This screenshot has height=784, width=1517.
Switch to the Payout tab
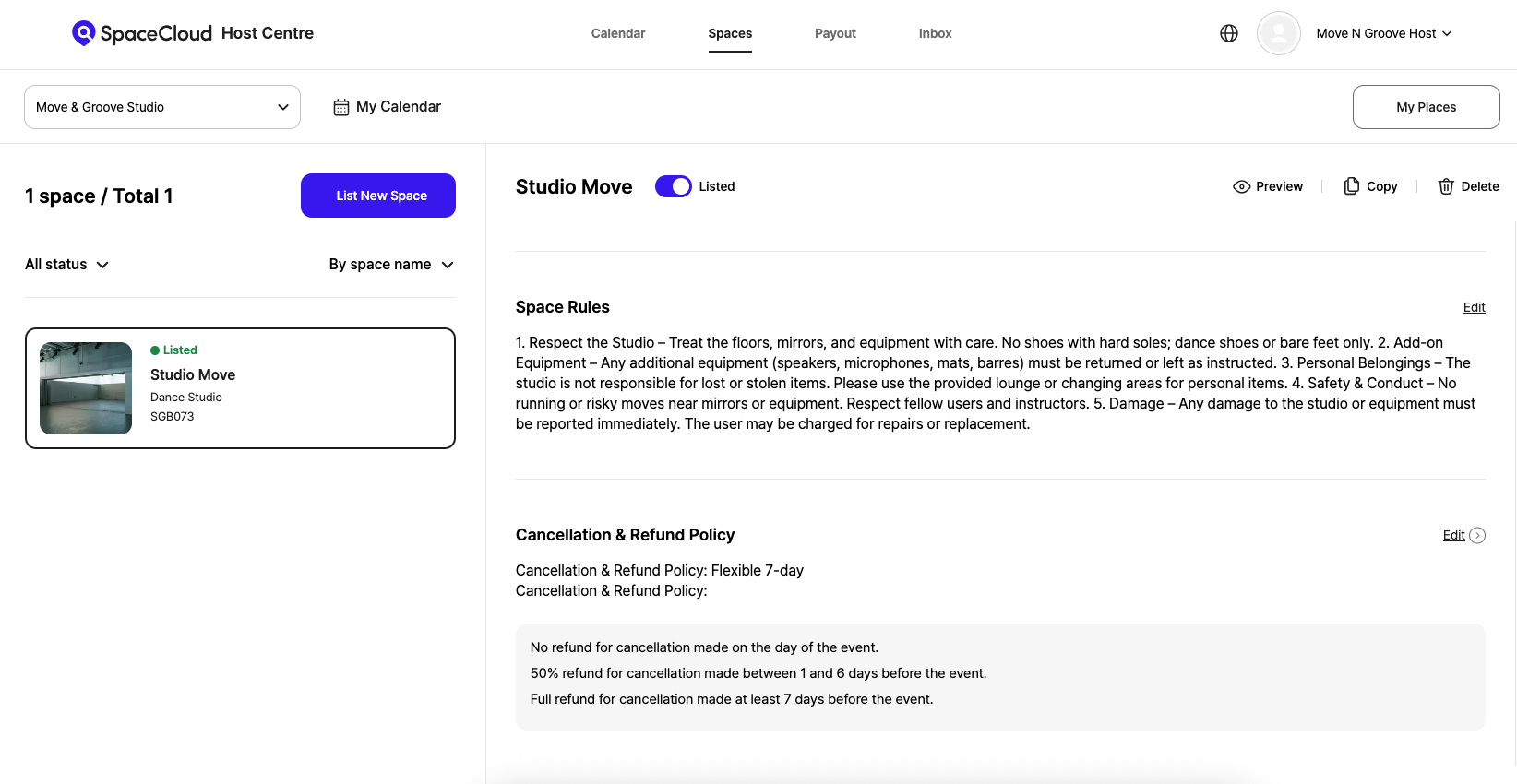(835, 33)
